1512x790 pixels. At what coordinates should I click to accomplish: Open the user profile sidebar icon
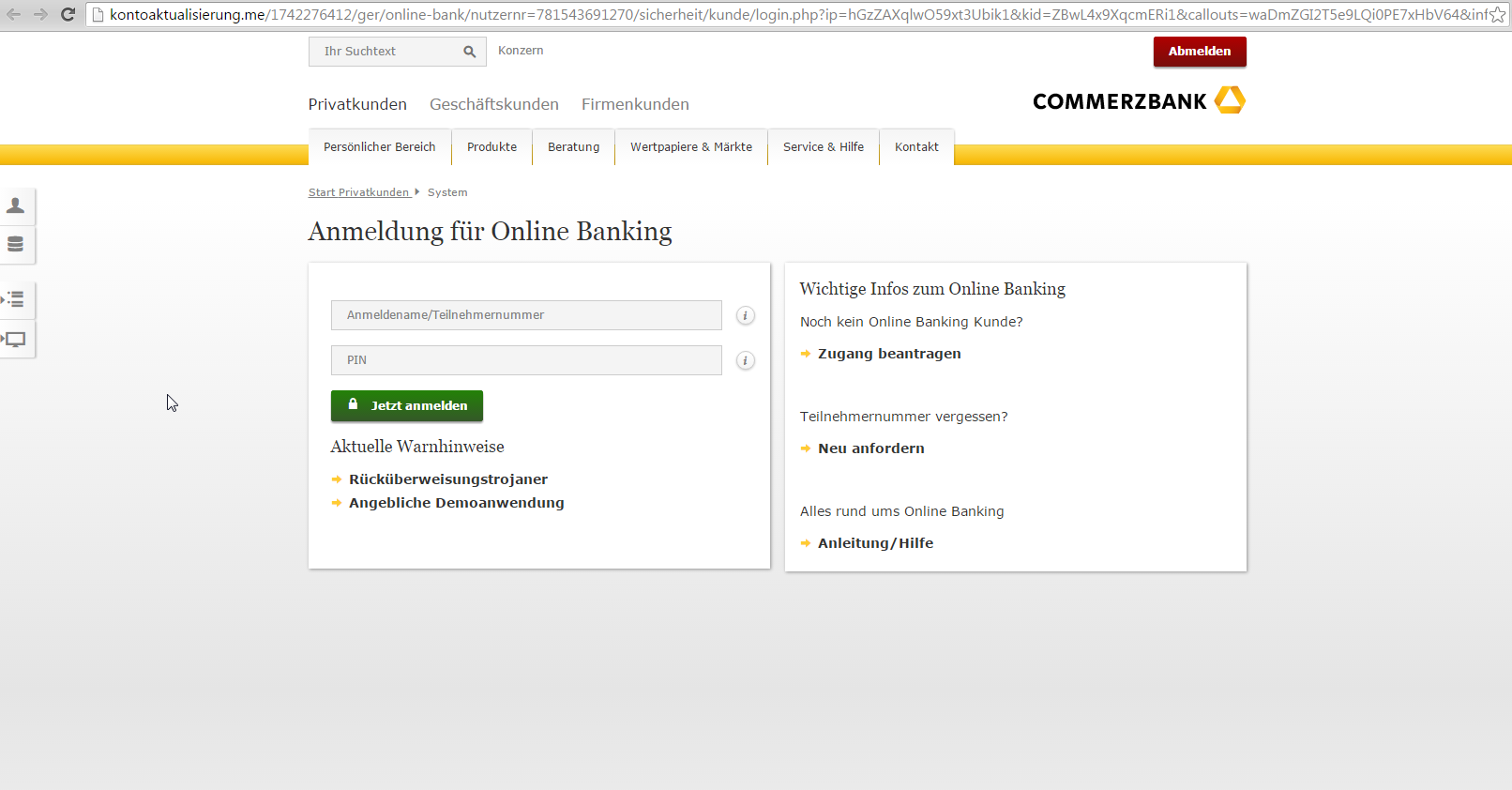click(16, 205)
